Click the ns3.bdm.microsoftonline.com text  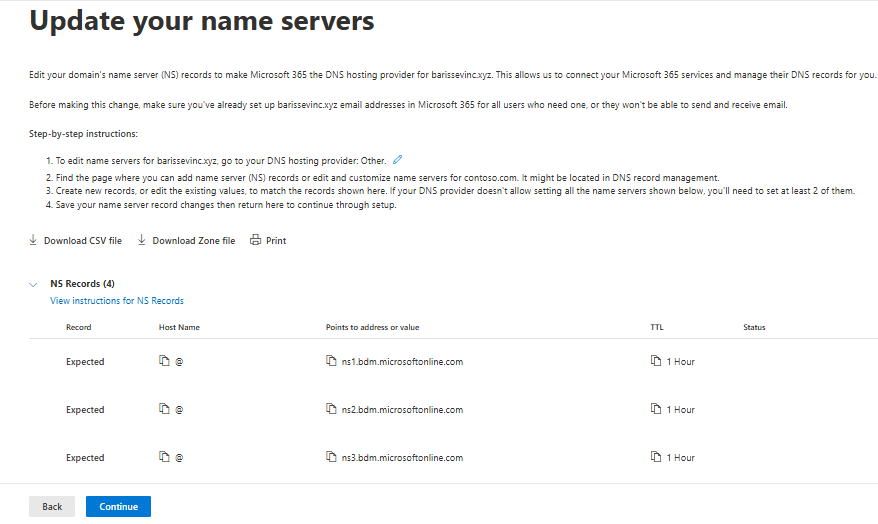tap(403, 458)
